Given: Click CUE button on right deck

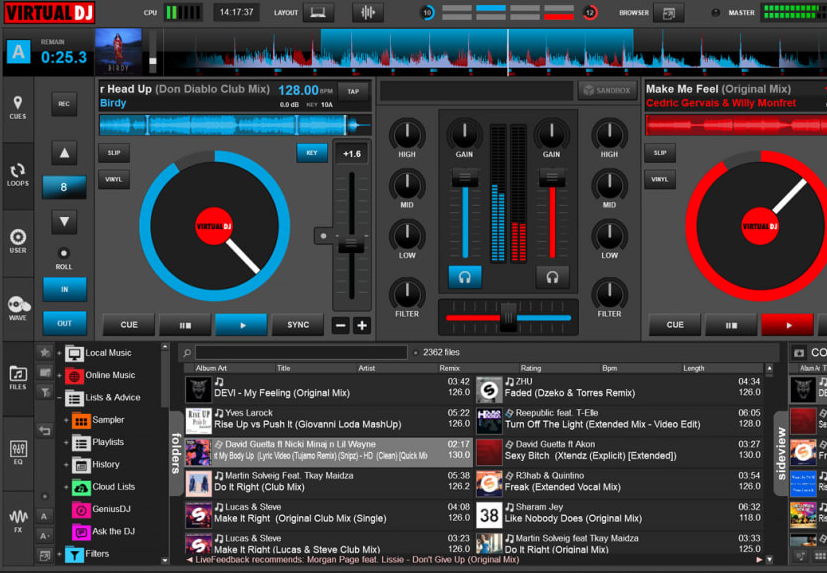Looking at the screenshot, I should click(x=675, y=324).
